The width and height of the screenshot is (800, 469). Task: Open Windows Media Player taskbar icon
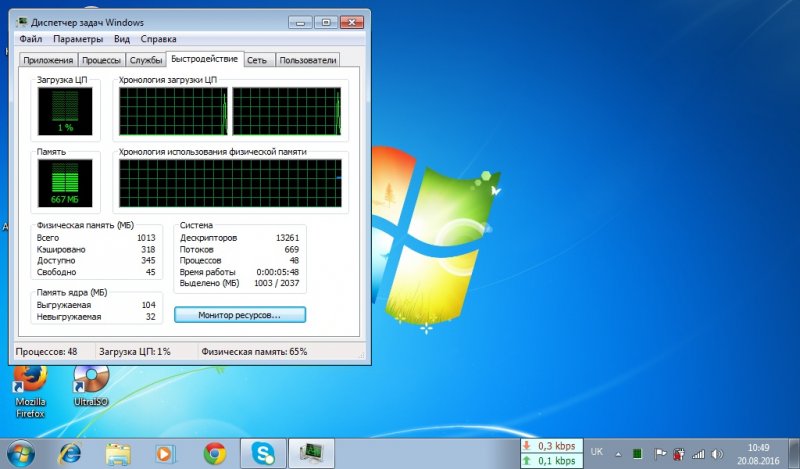(x=165, y=454)
